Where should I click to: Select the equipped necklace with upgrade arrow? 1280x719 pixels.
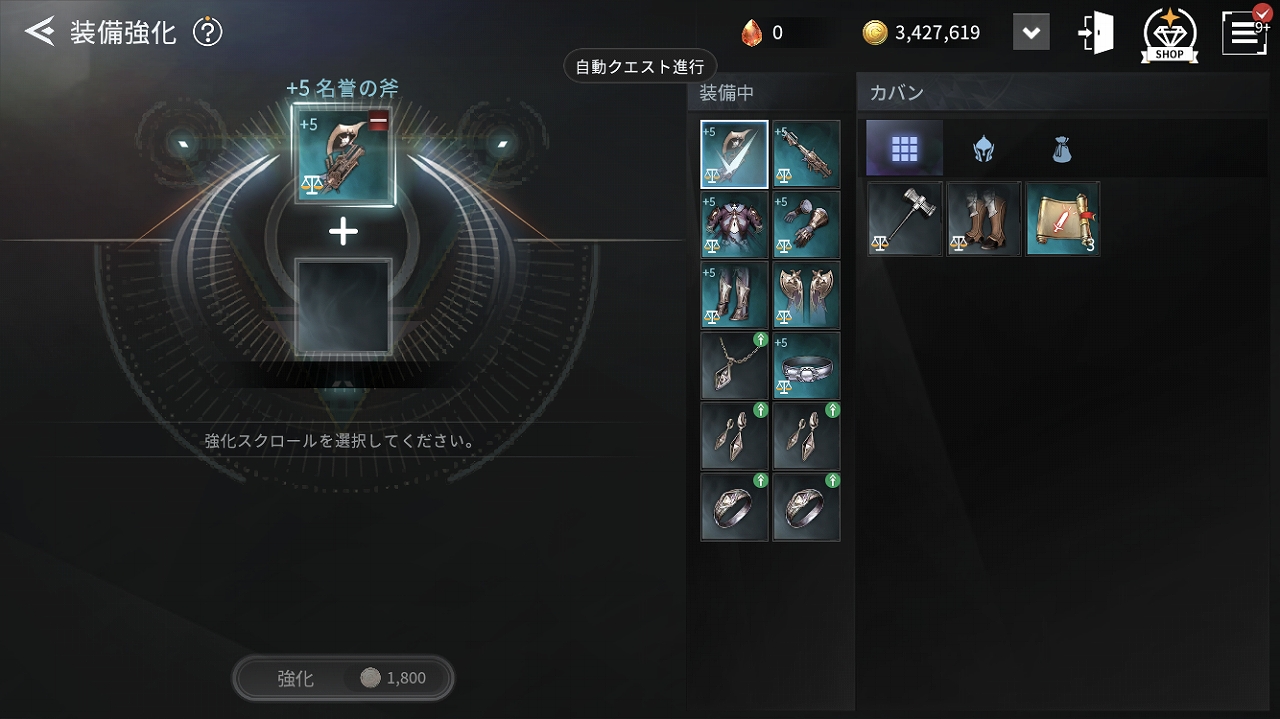click(734, 366)
